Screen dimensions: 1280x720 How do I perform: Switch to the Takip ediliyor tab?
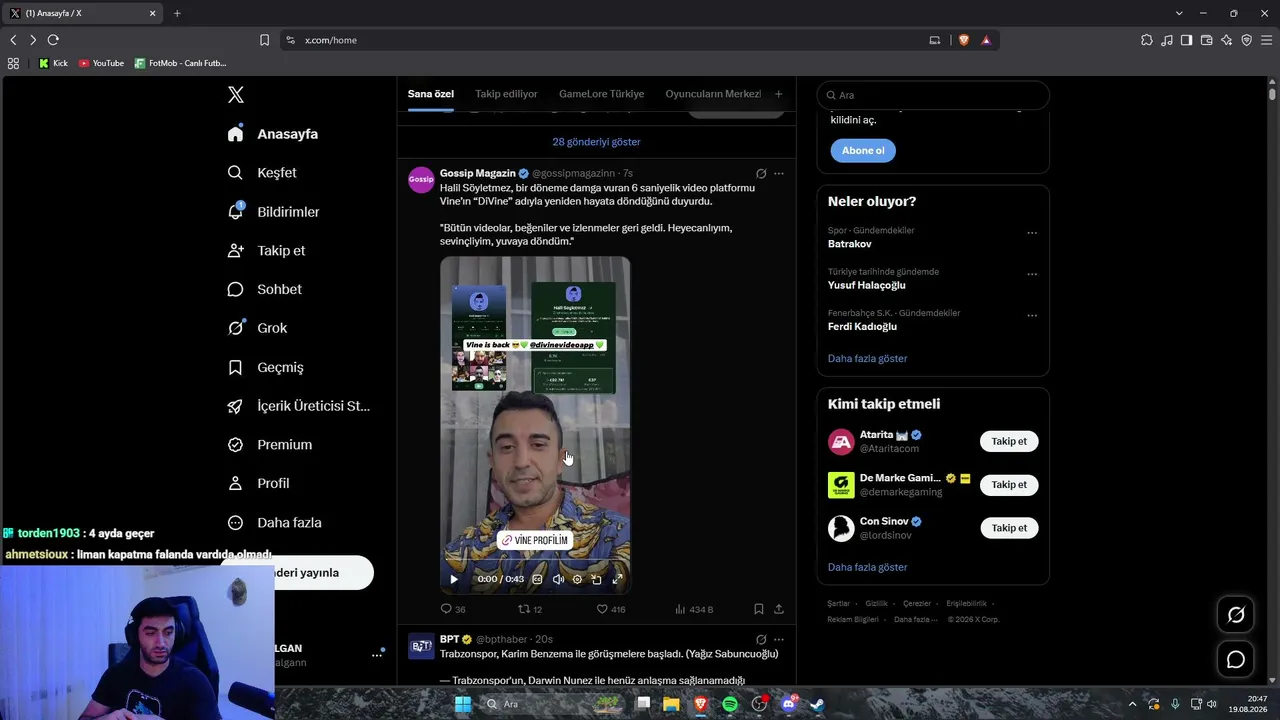click(x=506, y=94)
